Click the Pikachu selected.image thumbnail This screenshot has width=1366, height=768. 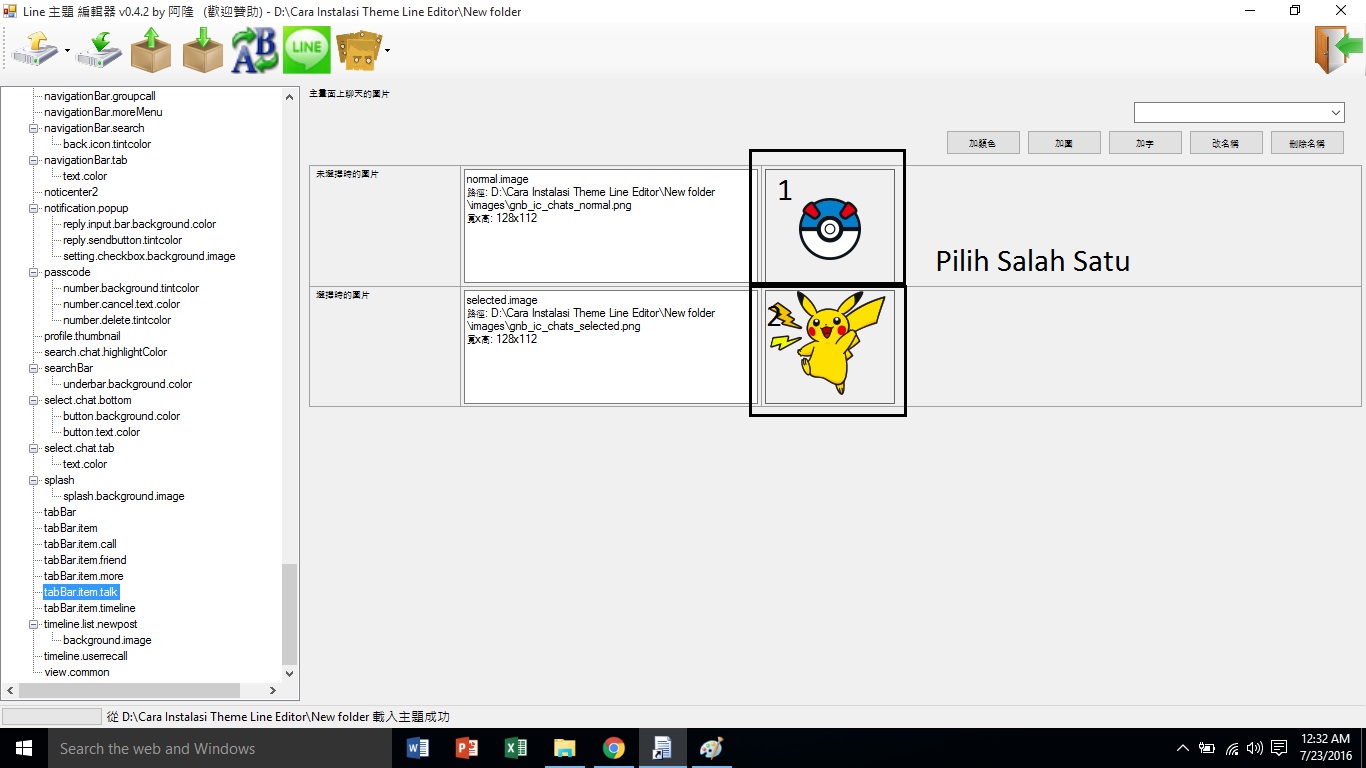click(x=827, y=348)
